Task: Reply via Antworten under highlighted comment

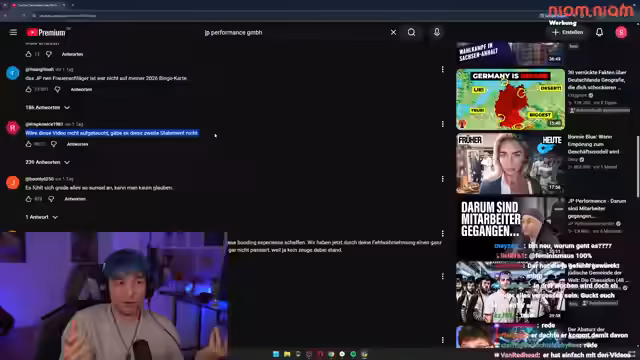Action: click(77, 144)
